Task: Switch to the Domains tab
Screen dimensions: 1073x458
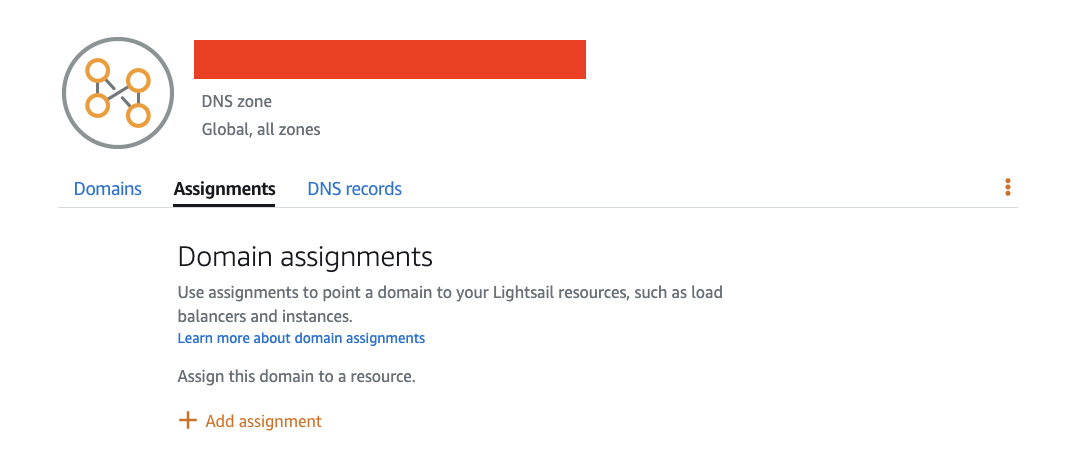Action: click(108, 189)
